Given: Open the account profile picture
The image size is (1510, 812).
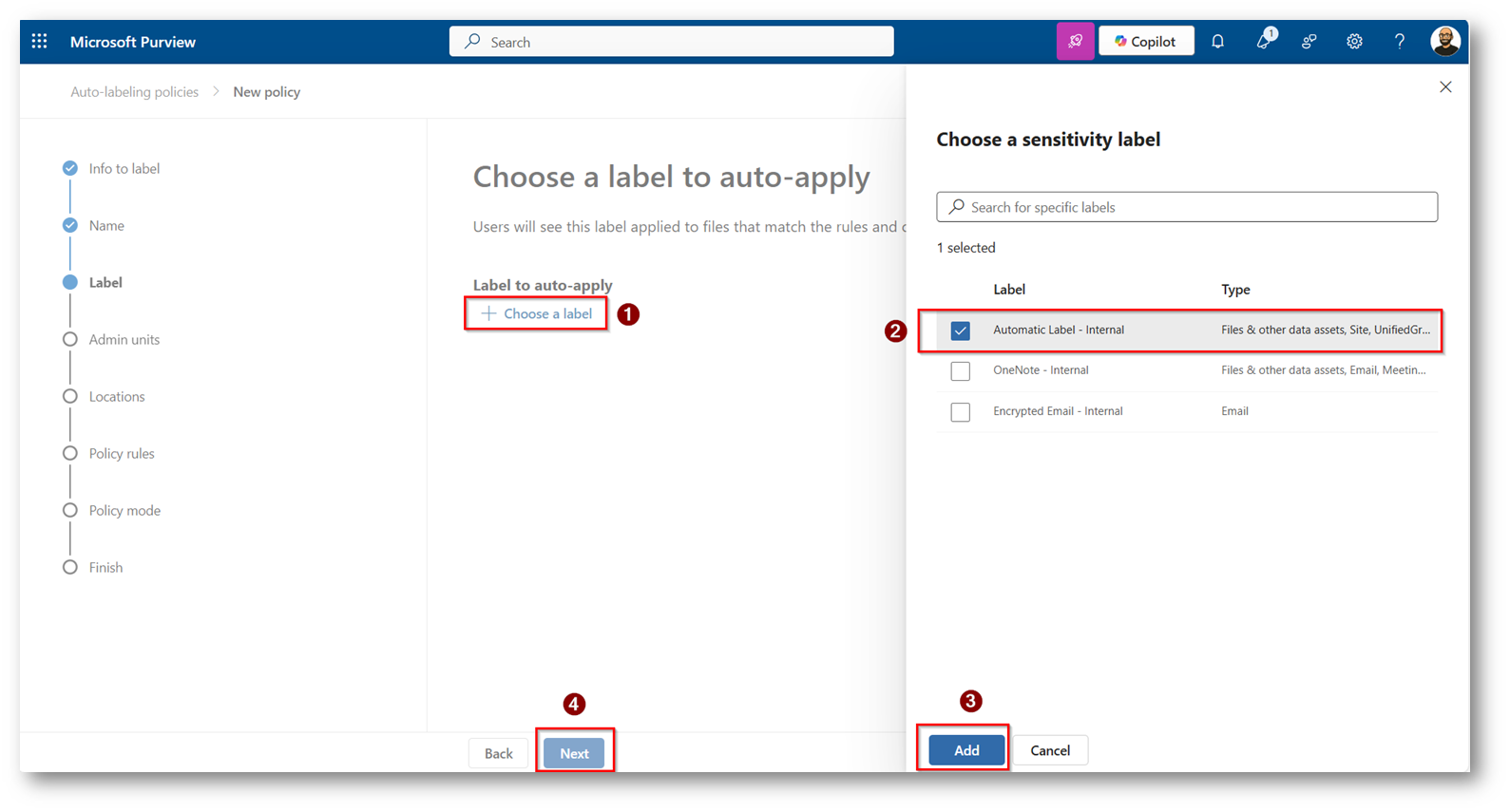Looking at the screenshot, I should tap(1444, 42).
